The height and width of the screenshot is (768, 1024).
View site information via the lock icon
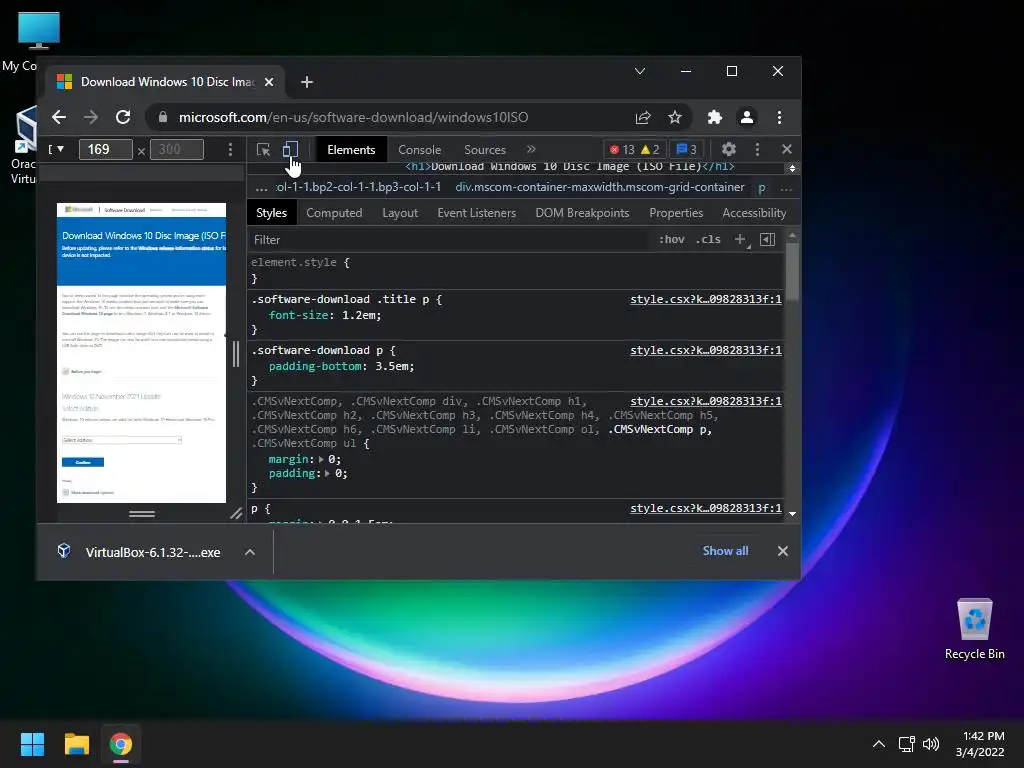click(163, 118)
